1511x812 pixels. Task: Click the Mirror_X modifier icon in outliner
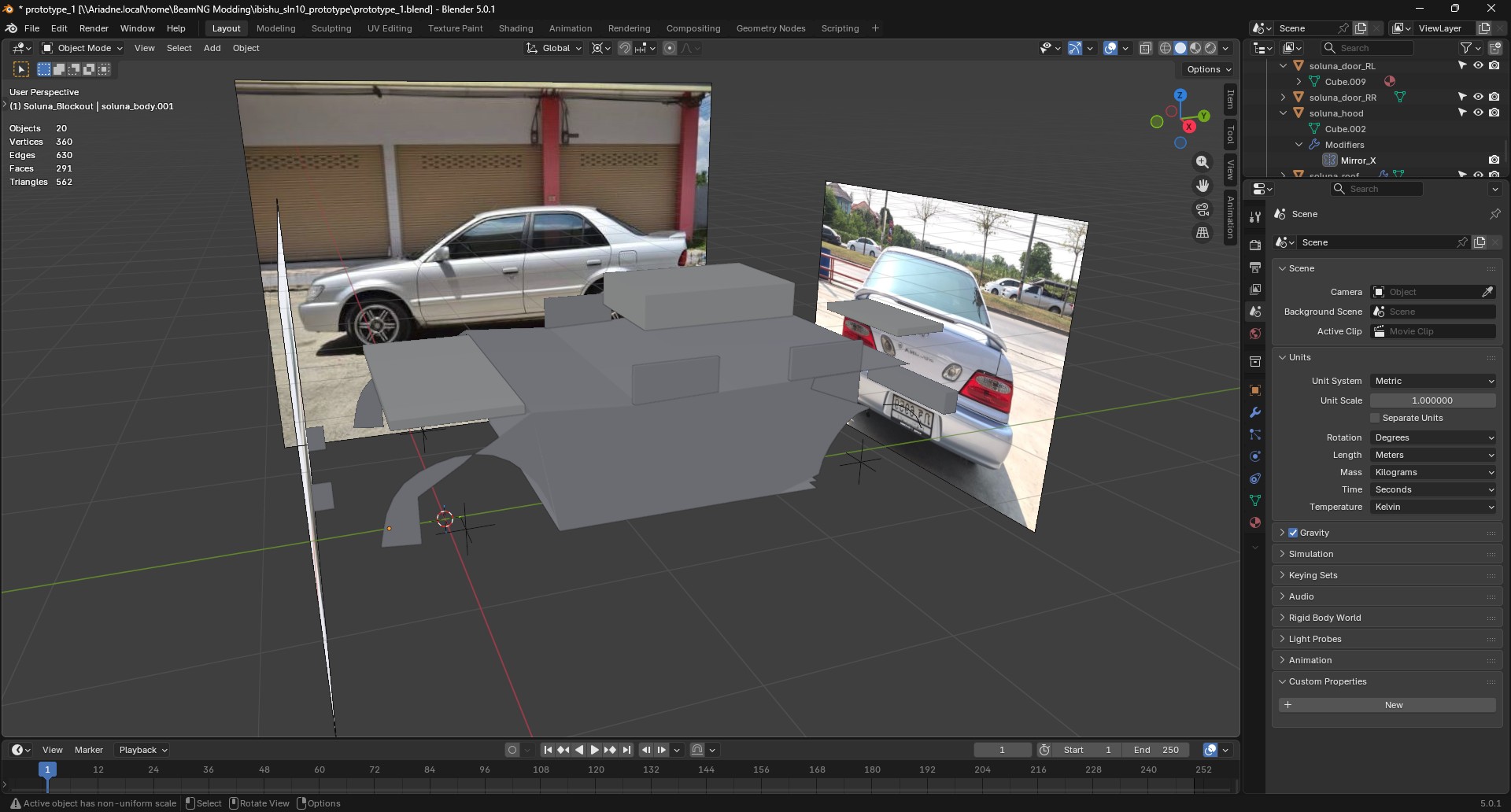pos(1330,161)
